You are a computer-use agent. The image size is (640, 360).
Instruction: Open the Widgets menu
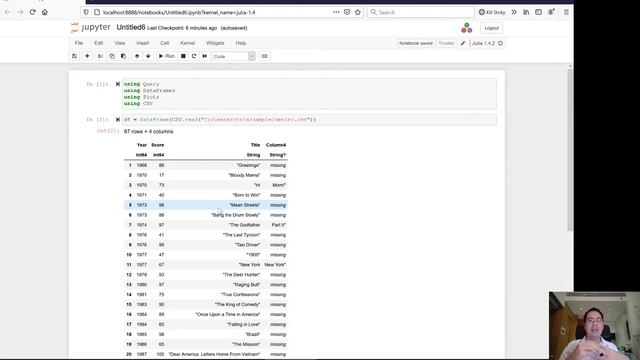pos(215,43)
